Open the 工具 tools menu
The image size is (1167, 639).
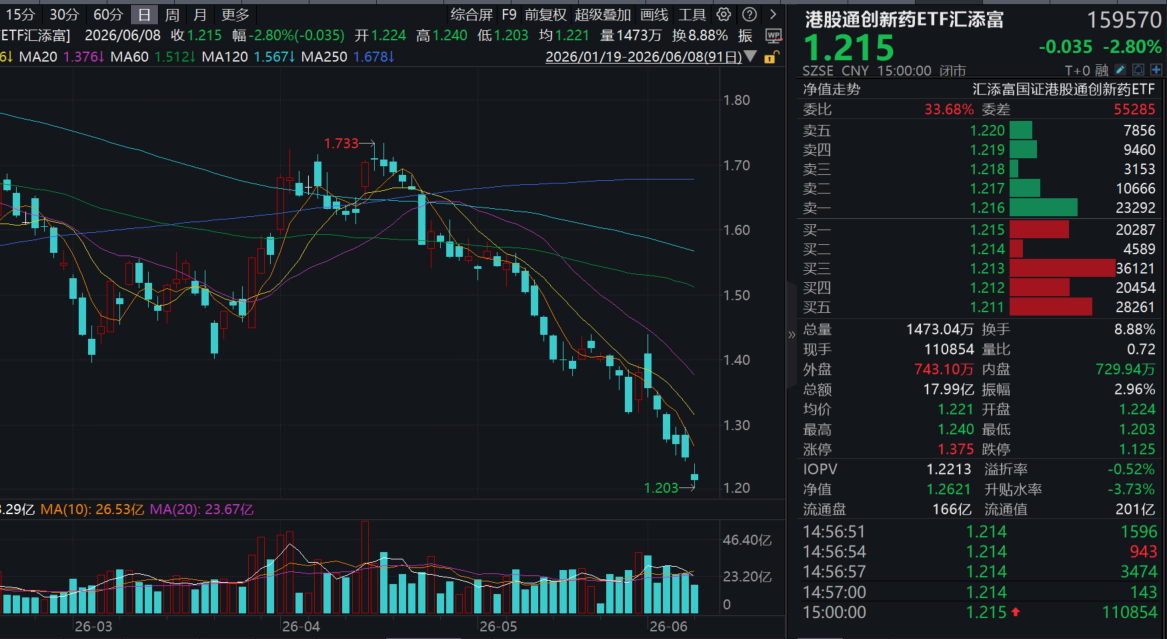[x=691, y=14]
